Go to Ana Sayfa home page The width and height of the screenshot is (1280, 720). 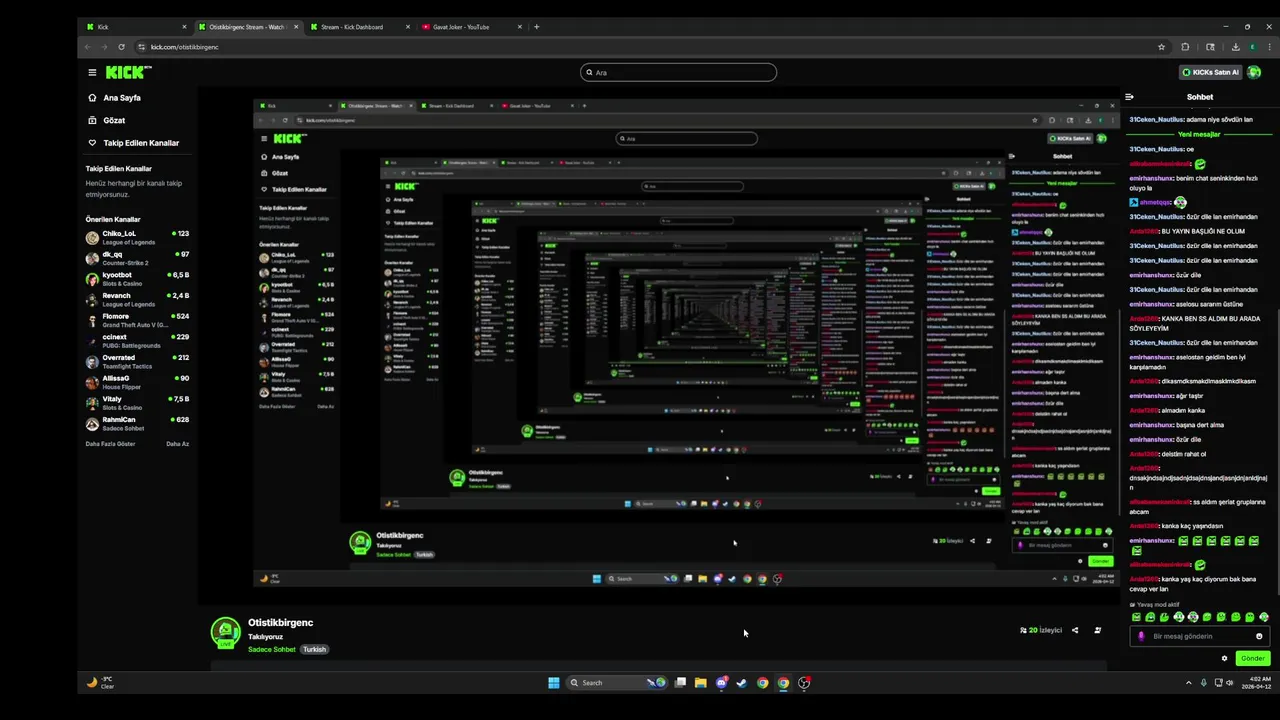click(121, 98)
